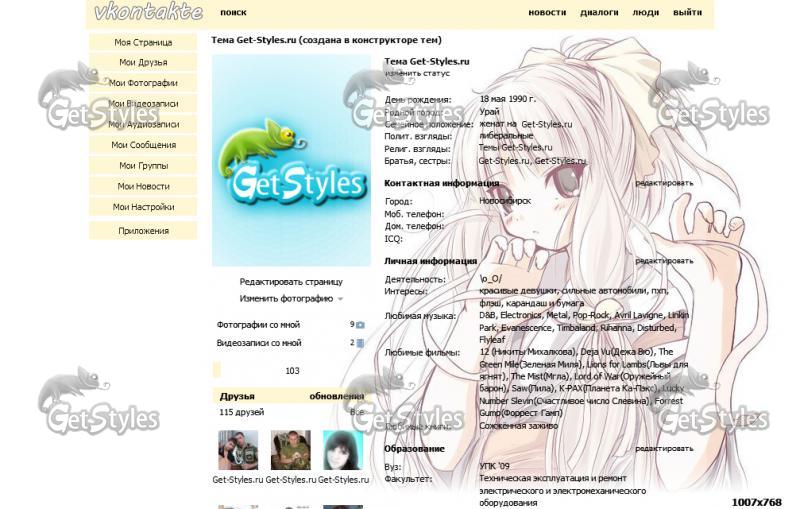Click редактировать next to Контактная информация
800x509 pixels.
pos(664,183)
